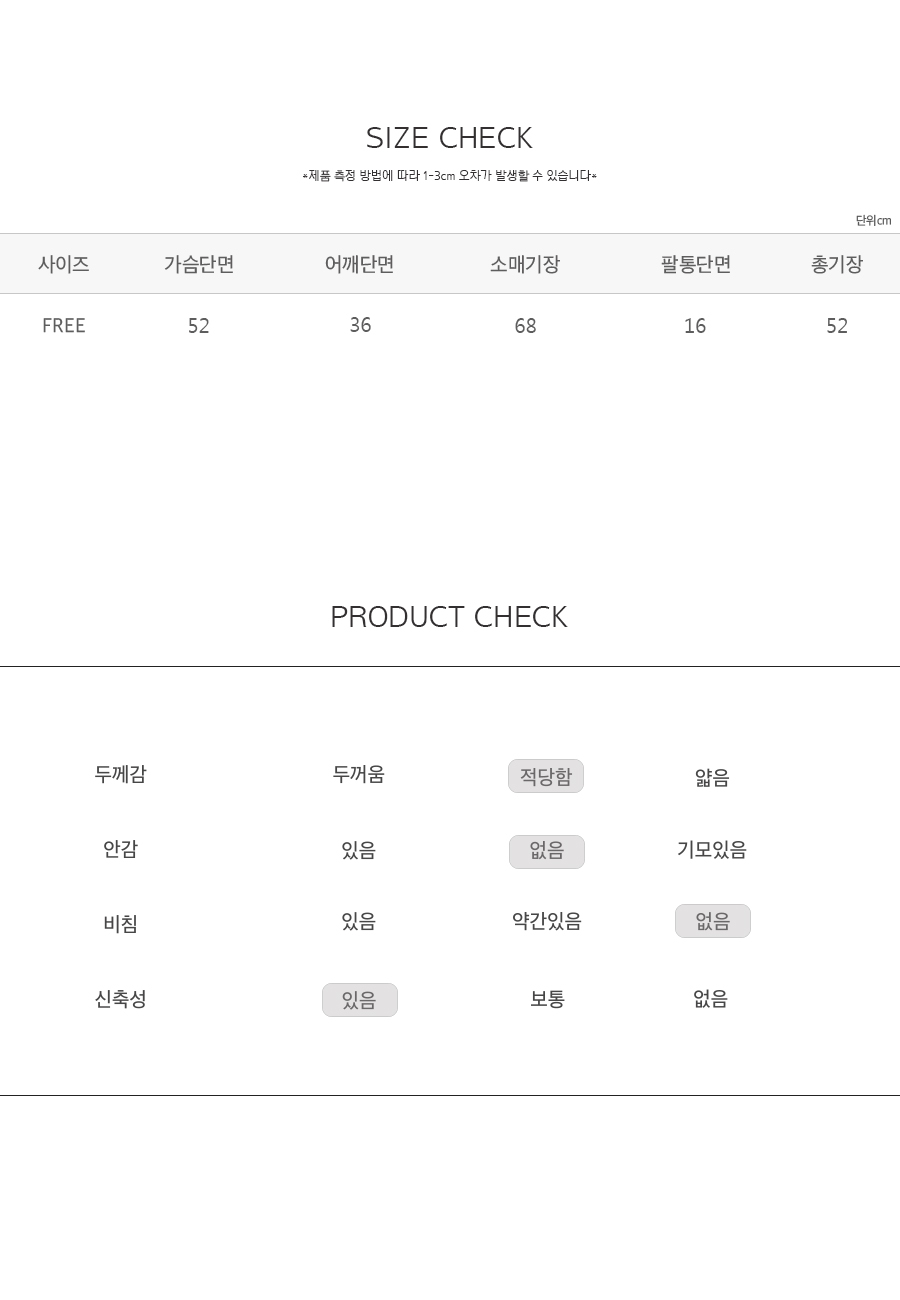Image resolution: width=900 pixels, height=1300 pixels.
Task: Select highlighted 없음 in the 비침 row
Action: click(713, 921)
